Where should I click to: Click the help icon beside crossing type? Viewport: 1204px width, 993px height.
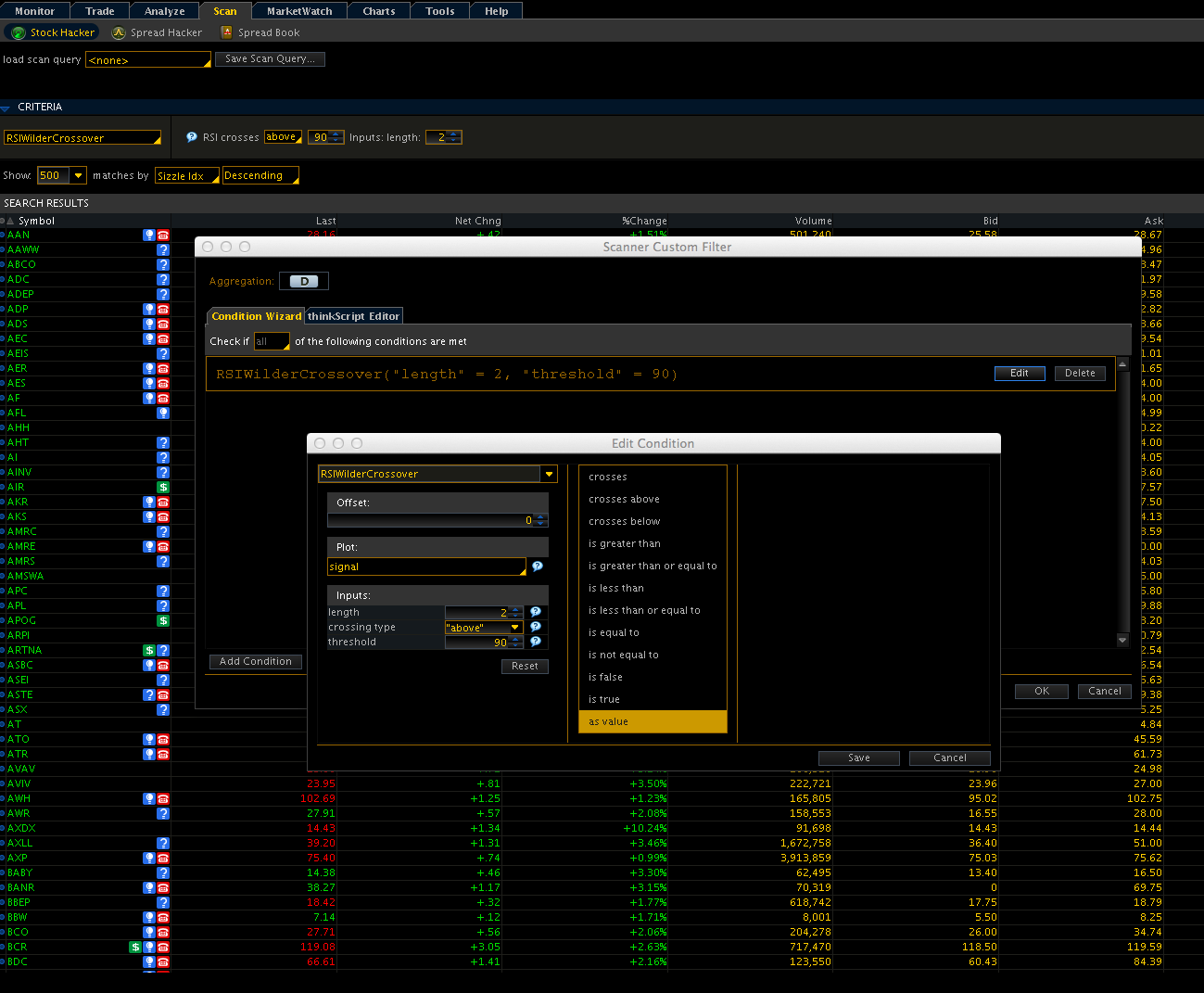(x=536, y=627)
